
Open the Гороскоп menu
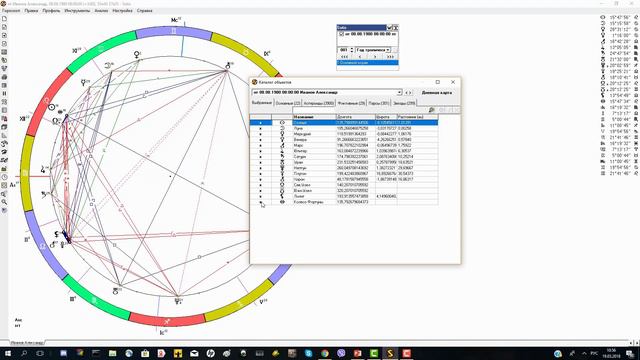point(11,11)
